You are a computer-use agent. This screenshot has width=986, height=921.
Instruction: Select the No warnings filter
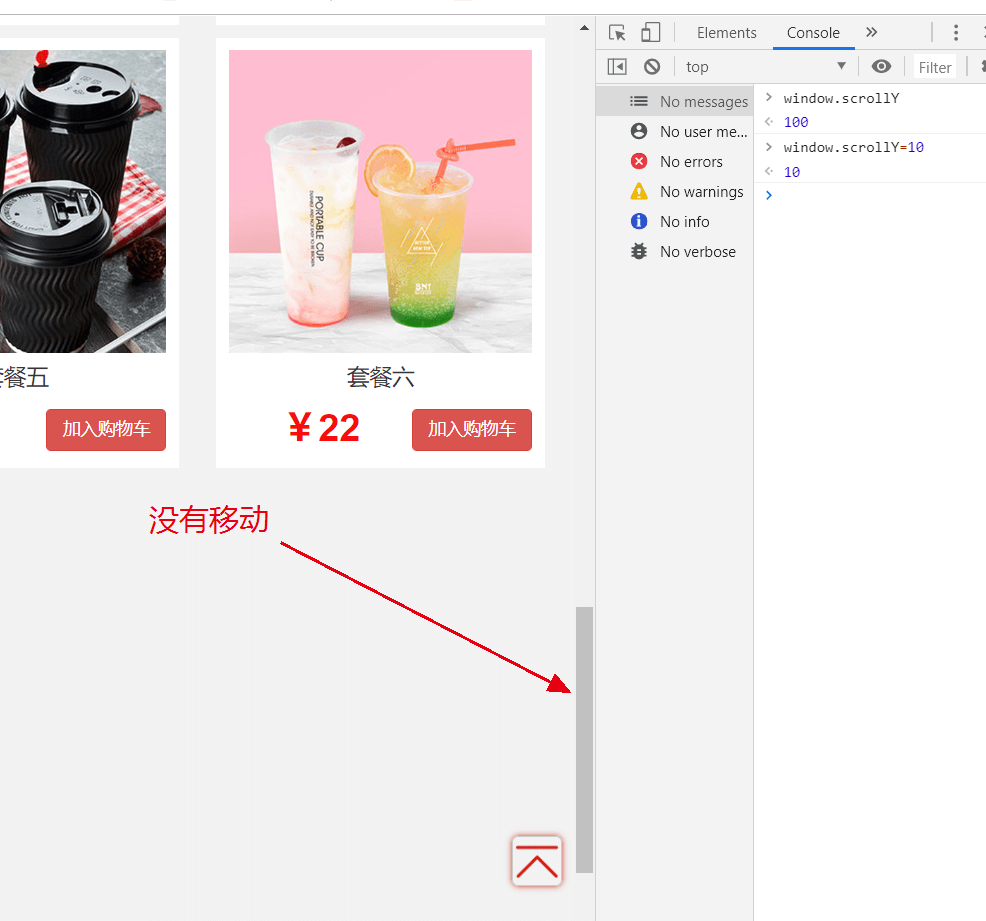pyautogui.click(x=700, y=192)
